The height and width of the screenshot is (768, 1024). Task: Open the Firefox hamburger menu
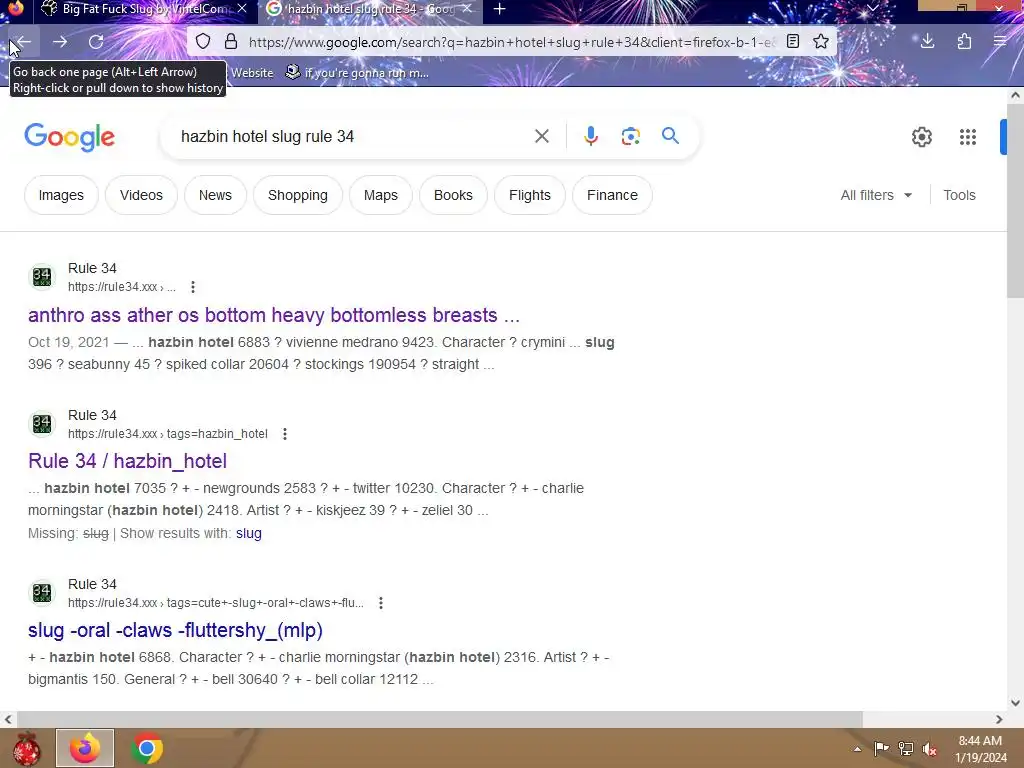1000,42
